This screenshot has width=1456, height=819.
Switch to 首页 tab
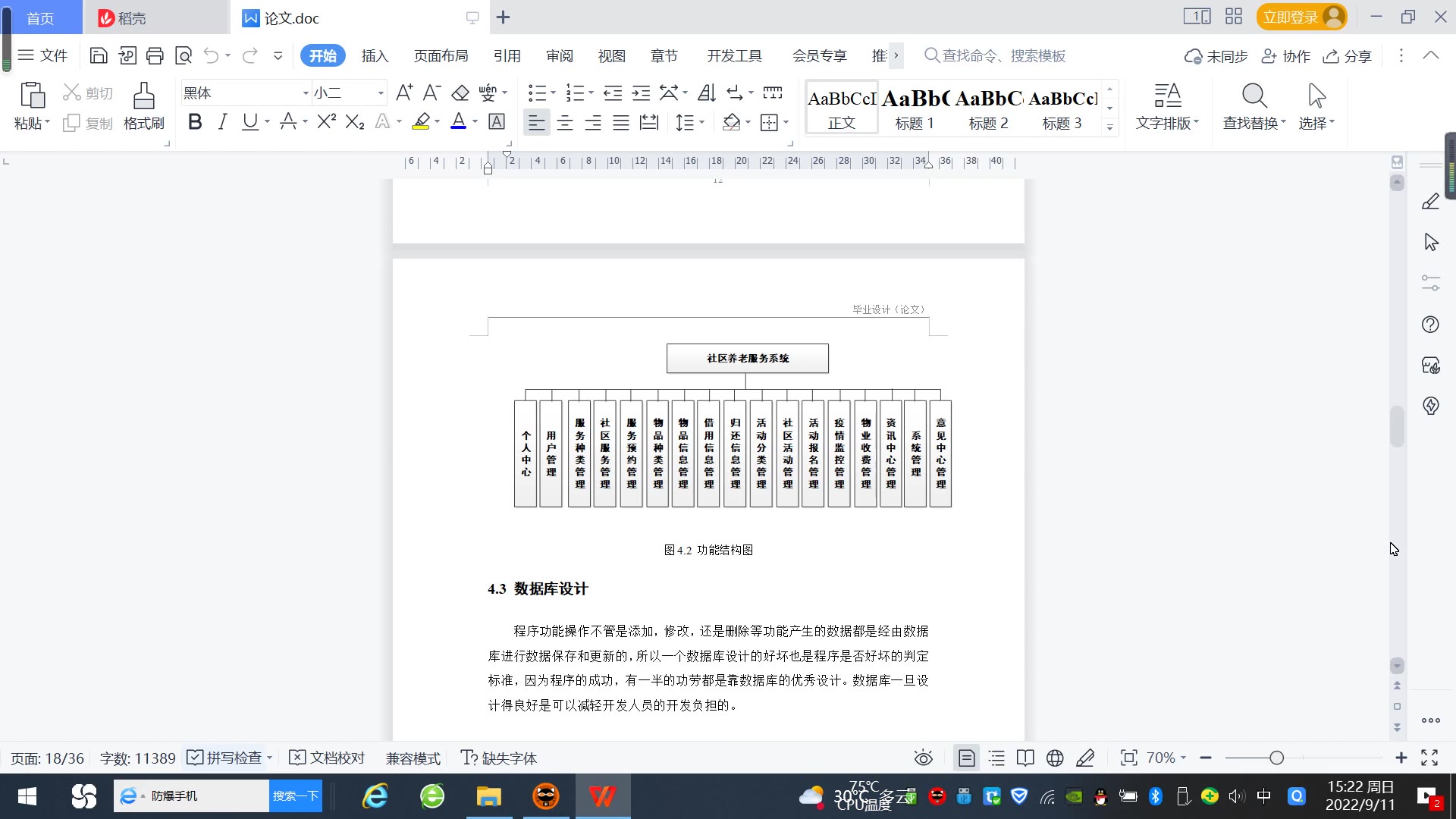41,17
